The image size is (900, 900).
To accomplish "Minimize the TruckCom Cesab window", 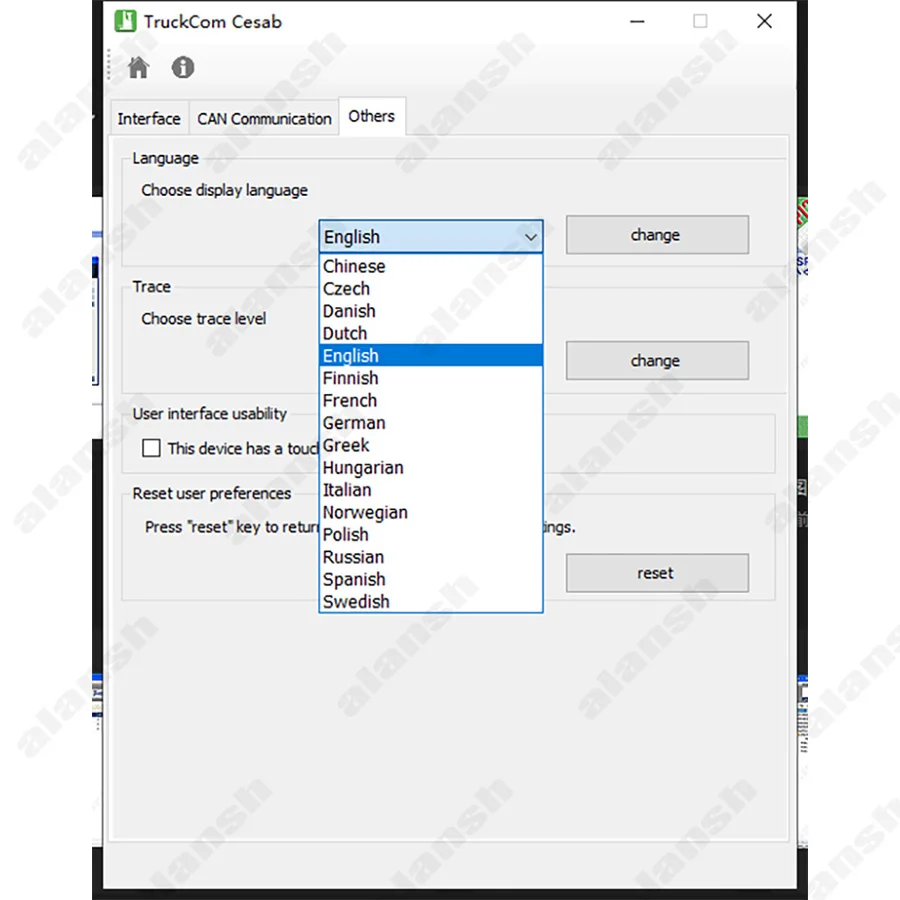I will pos(637,22).
